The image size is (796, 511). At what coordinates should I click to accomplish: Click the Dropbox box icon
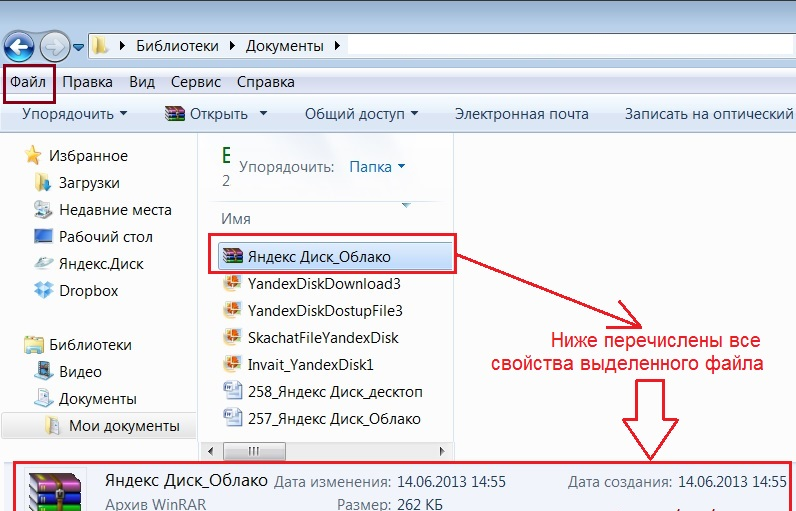43,290
